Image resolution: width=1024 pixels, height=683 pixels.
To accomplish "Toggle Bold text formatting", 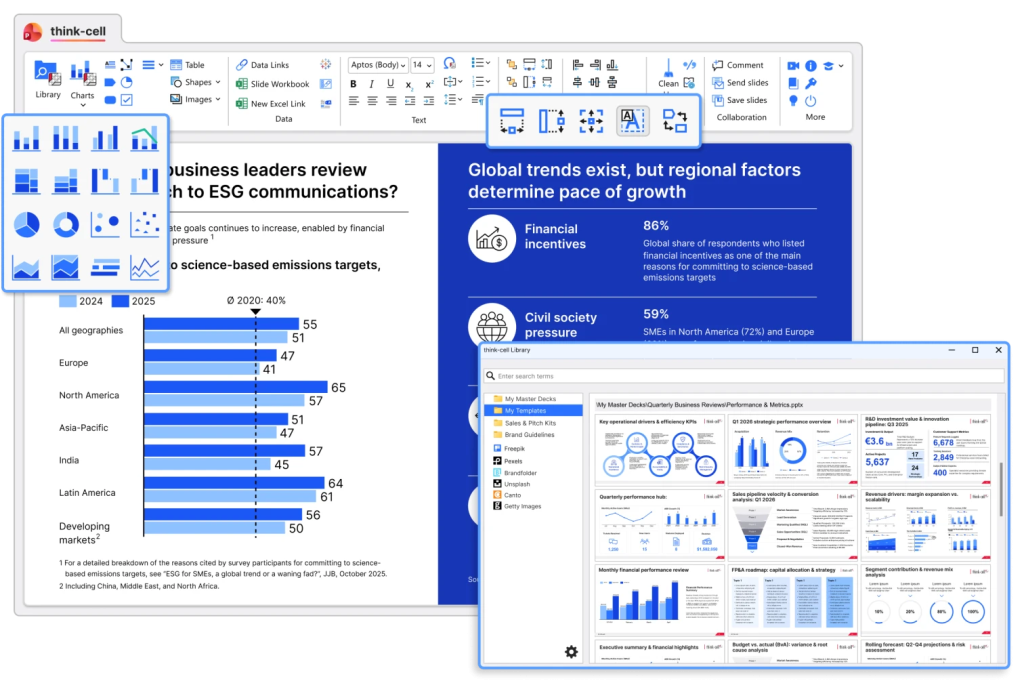I will point(353,83).
